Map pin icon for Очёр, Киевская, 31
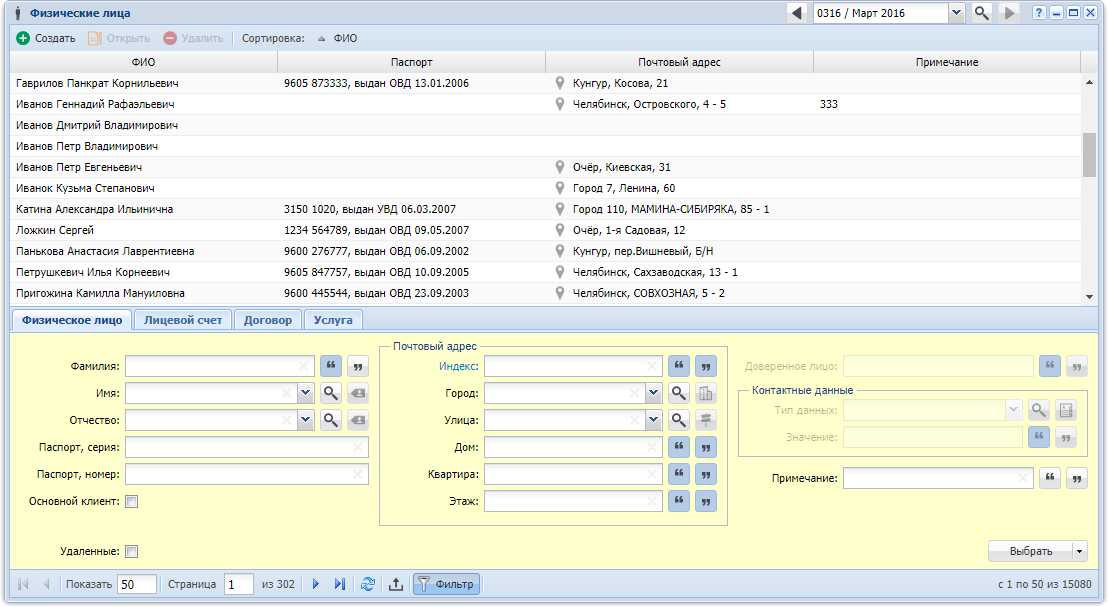The height and width of the screenshot is (607, 1108). point(560,167)
